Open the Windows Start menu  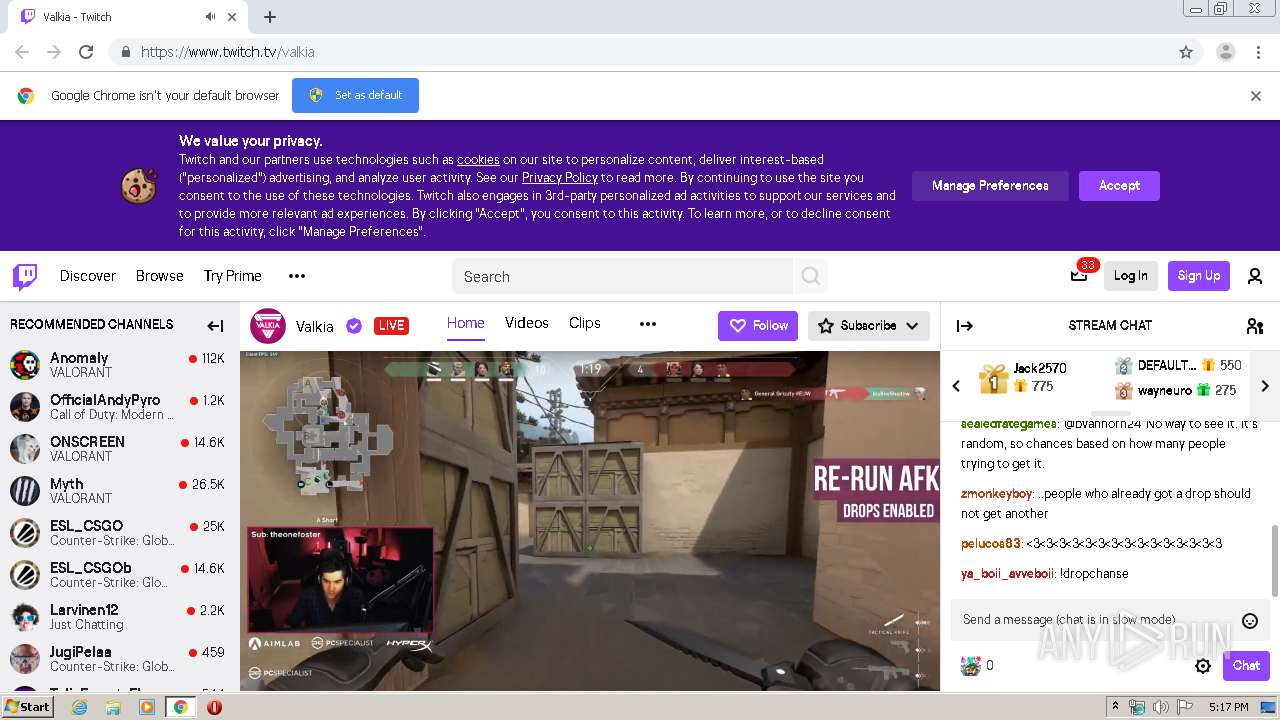coord(27,707)
